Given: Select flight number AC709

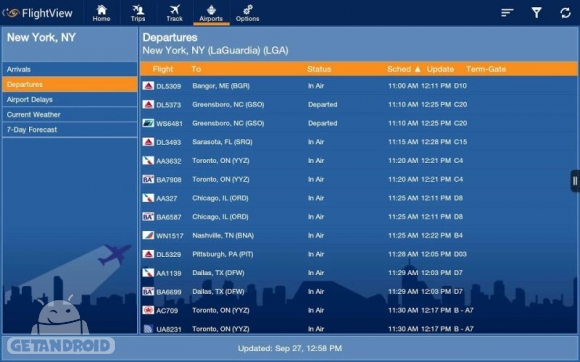Looking at the screenshot, I should 167,311.
